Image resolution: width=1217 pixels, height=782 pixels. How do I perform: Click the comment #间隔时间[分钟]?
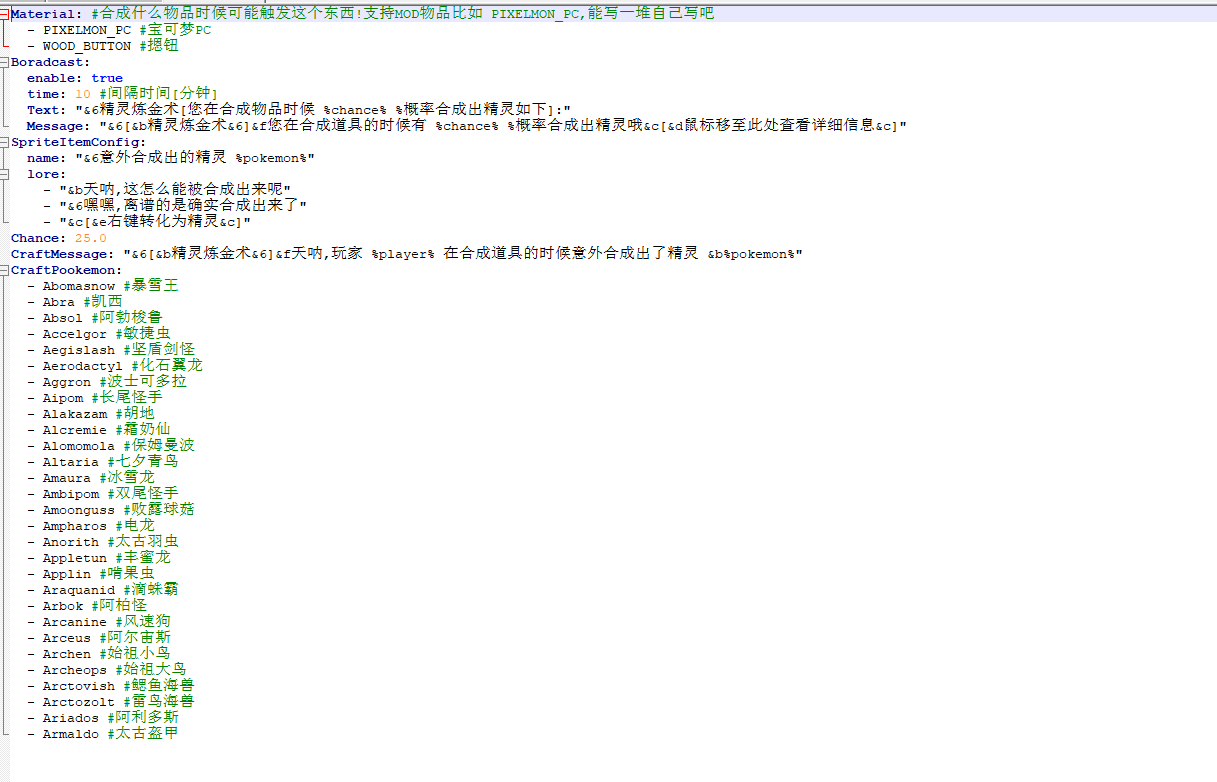coord(158,94)
